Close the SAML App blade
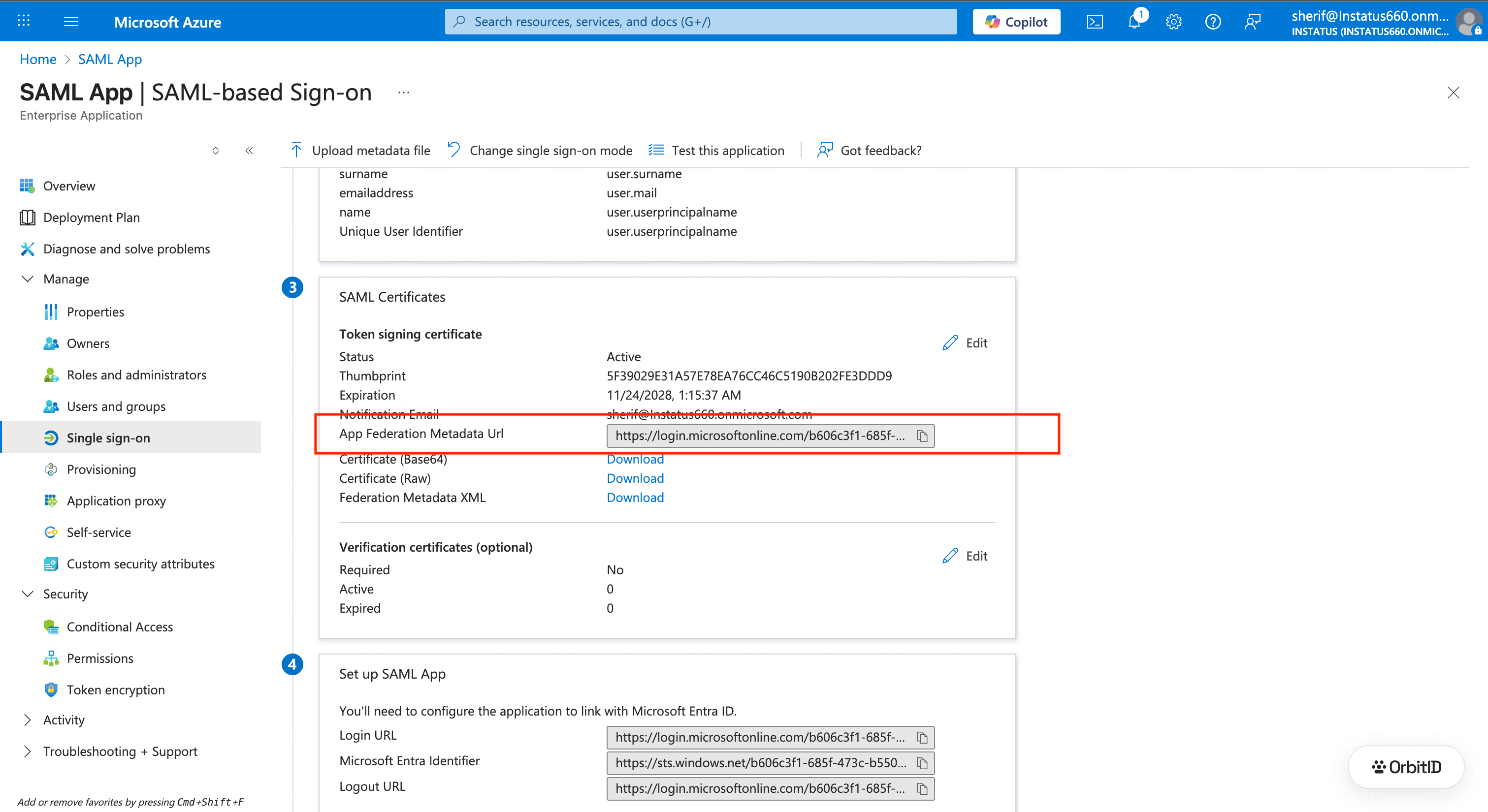 coord(1453,93)
